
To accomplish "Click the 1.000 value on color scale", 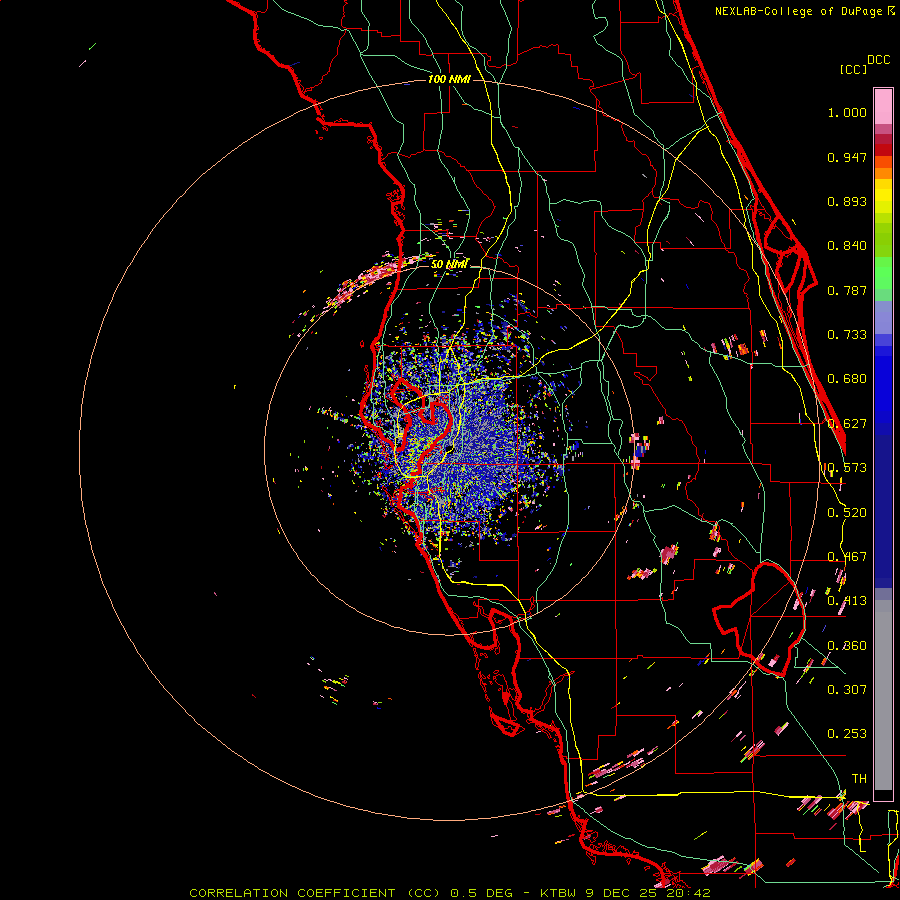I will (x=847, y=112).
